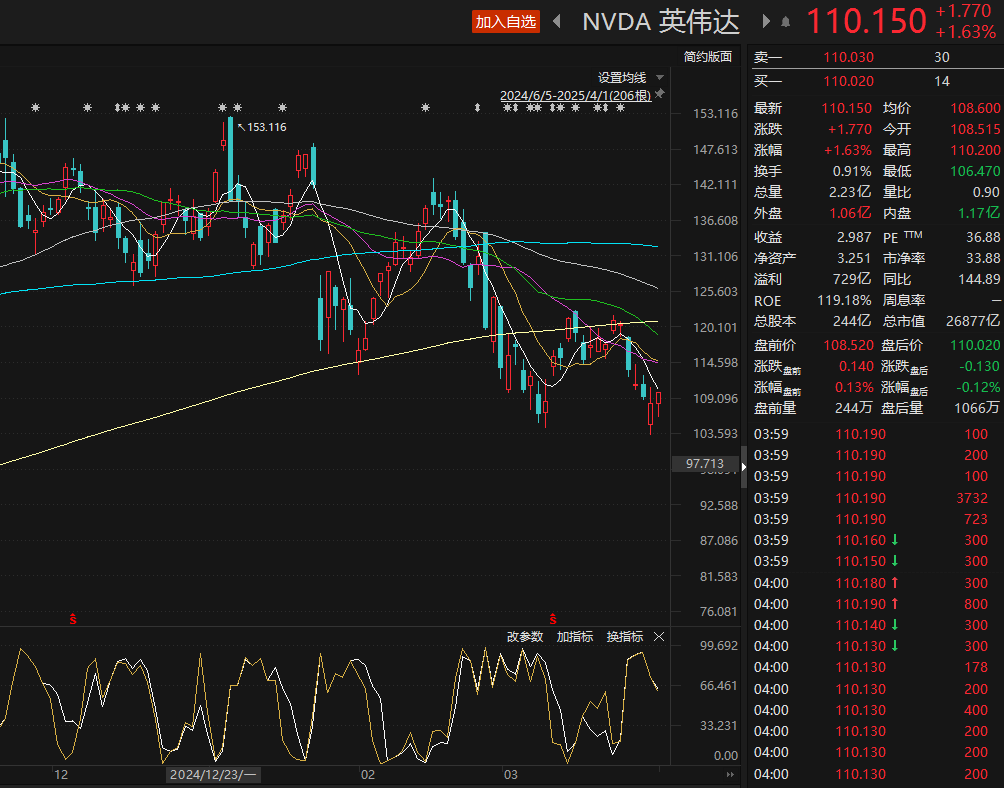Click 加指标 to add an indicator
Viewport: 1004px width, 788px height.
(574, 636)
